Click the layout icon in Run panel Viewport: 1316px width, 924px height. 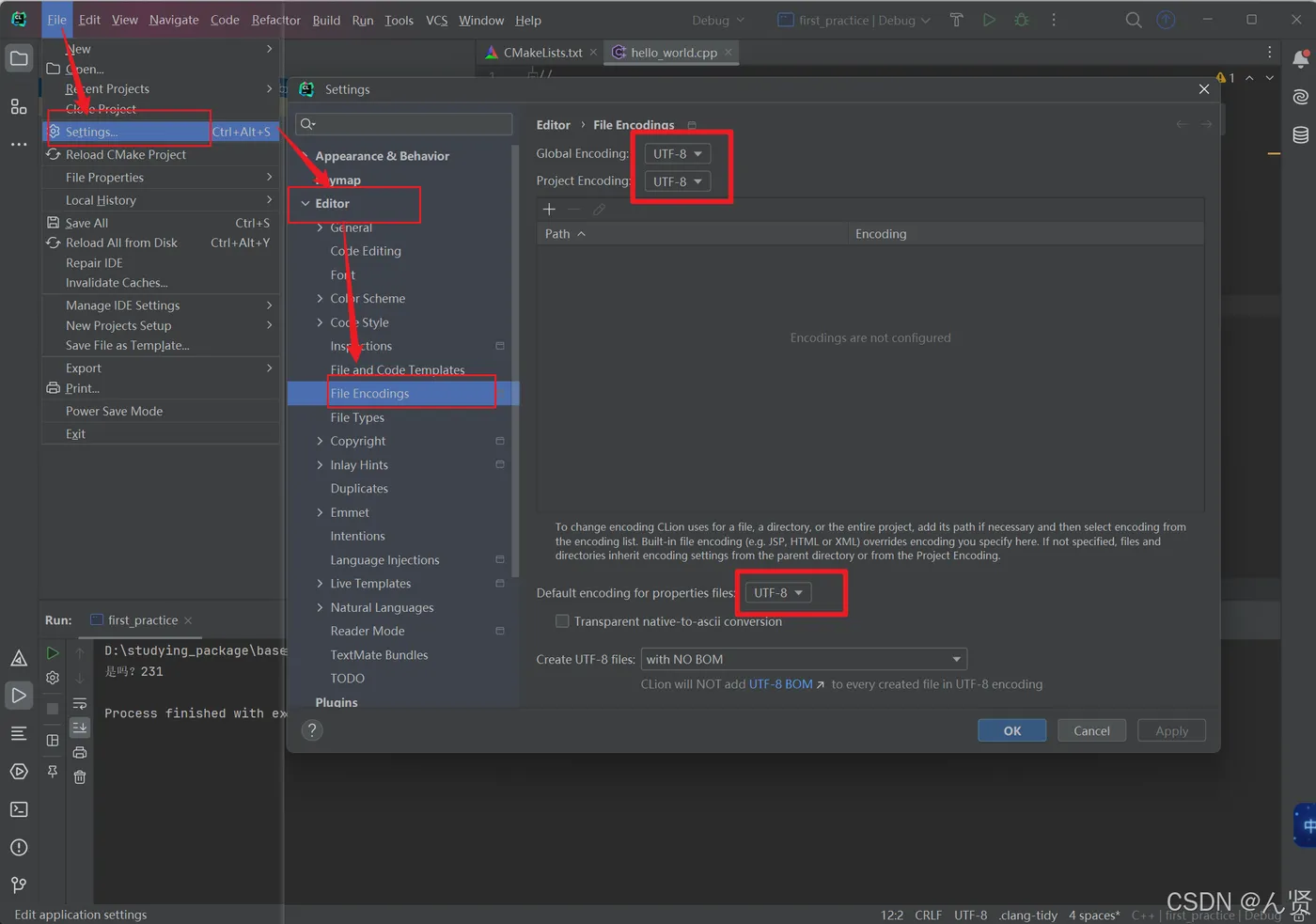[x=53, y=741]
